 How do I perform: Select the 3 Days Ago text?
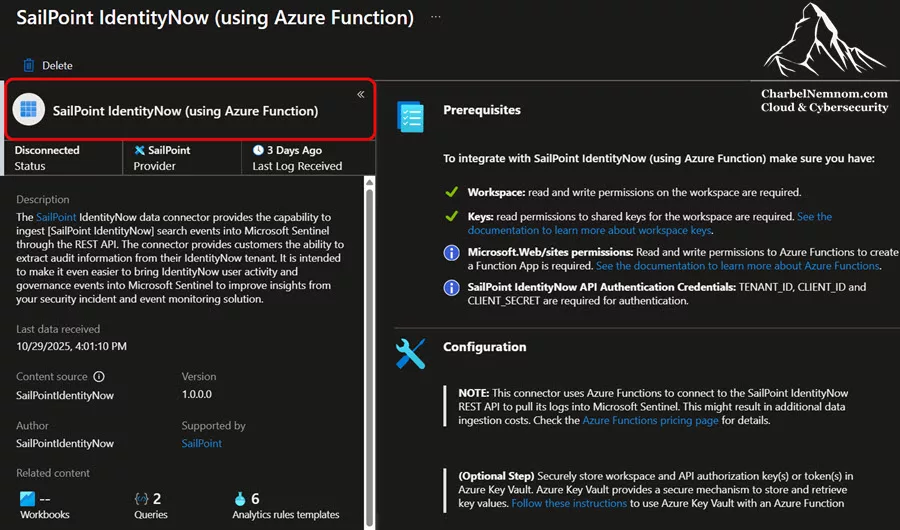click(294, 150)
